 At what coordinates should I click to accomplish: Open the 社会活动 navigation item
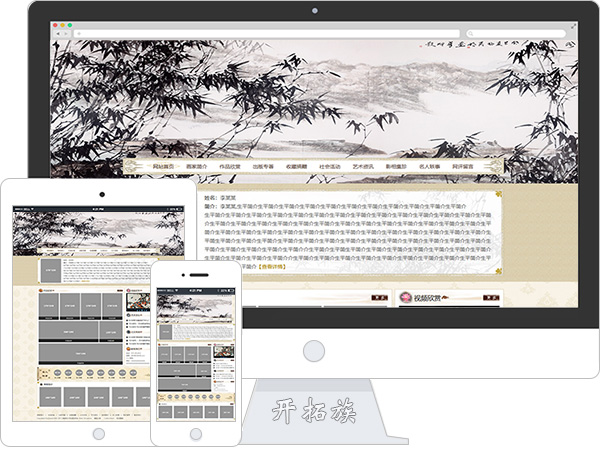coord(329,166)
